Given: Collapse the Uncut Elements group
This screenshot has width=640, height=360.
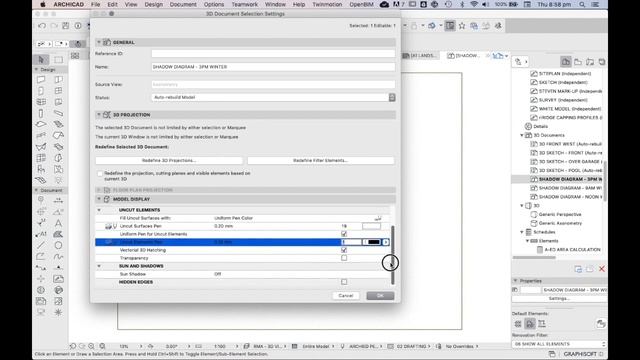Looking at the screenshot, I should pos(99,210).
